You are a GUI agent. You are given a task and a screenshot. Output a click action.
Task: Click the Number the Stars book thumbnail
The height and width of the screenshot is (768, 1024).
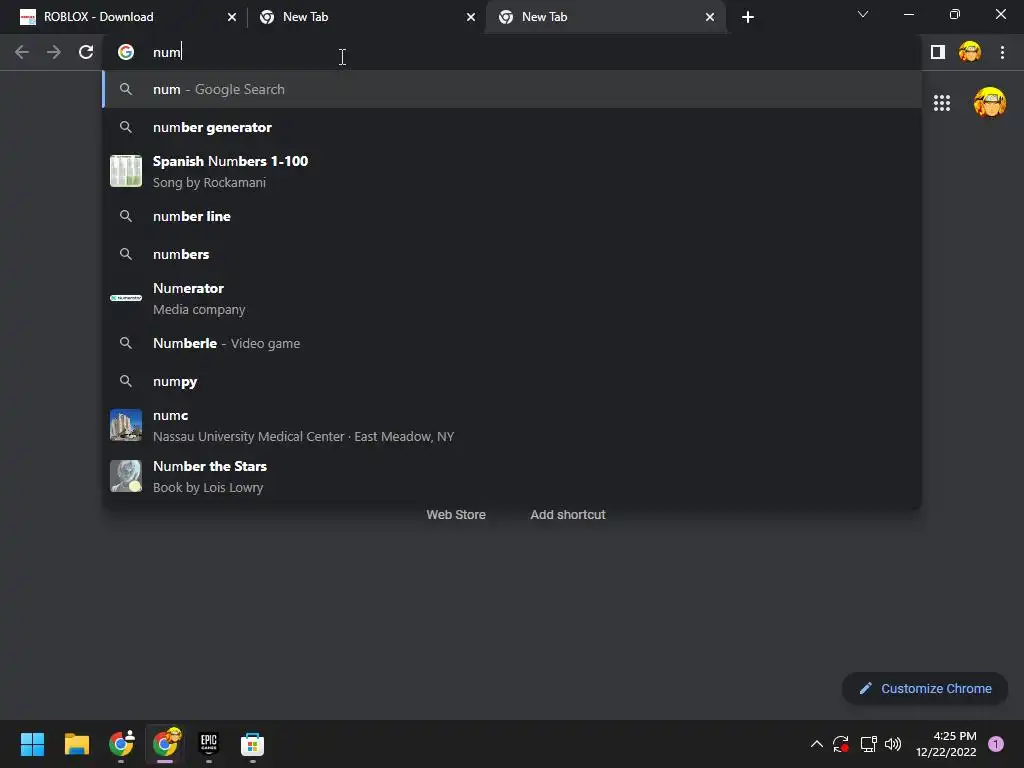pos(126,476)
